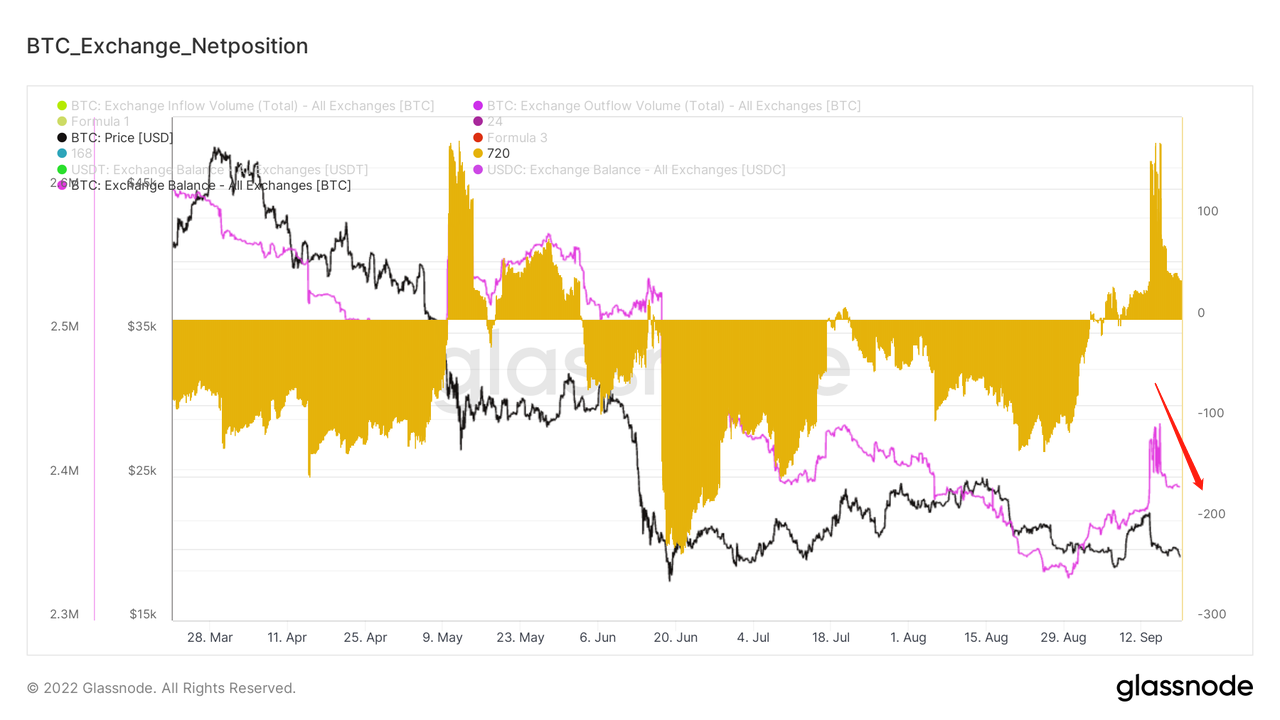Toggle the Exchange Outflow Volume legend series
This screenshot has height=720, width=1280.
coord(673,106)
